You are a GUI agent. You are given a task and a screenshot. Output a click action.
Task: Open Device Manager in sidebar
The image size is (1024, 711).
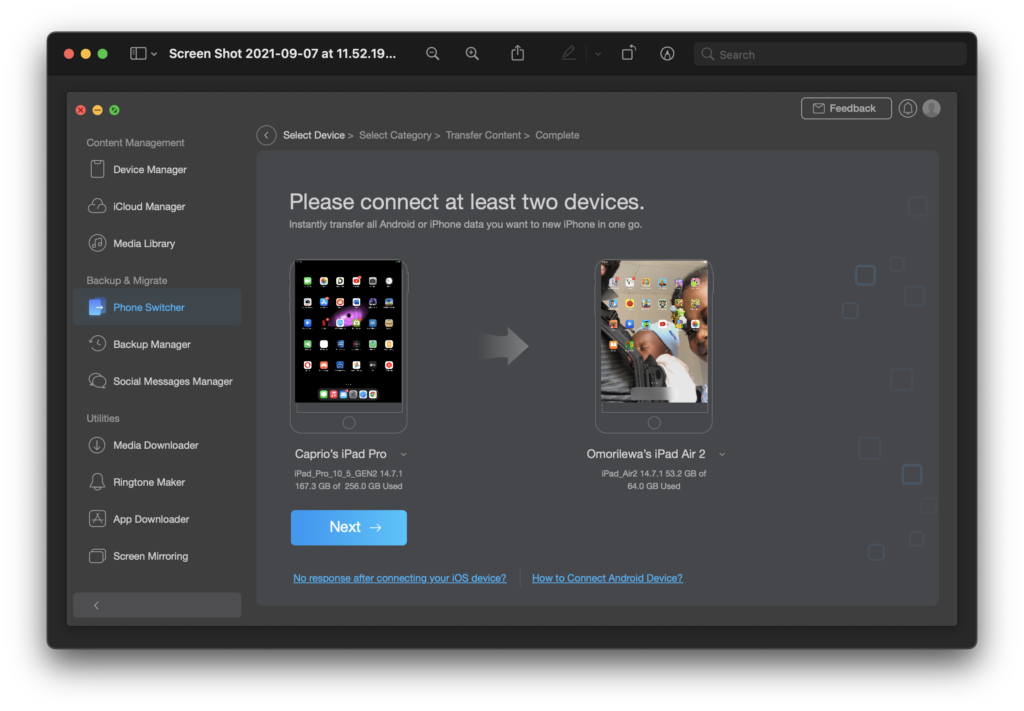[x=157, y=170]
